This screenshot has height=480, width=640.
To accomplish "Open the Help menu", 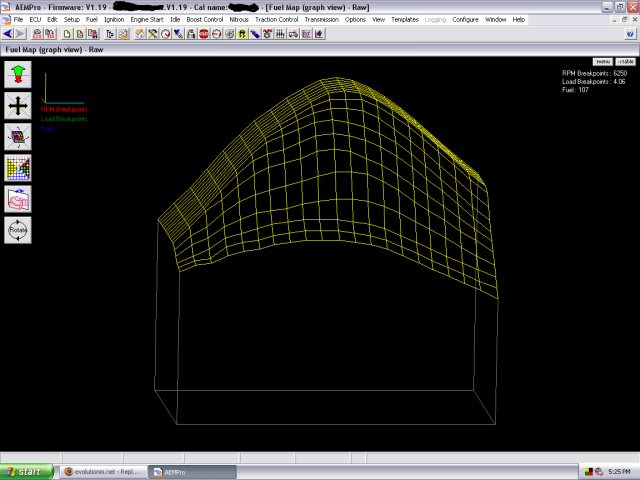I will [x=519, y=20].
